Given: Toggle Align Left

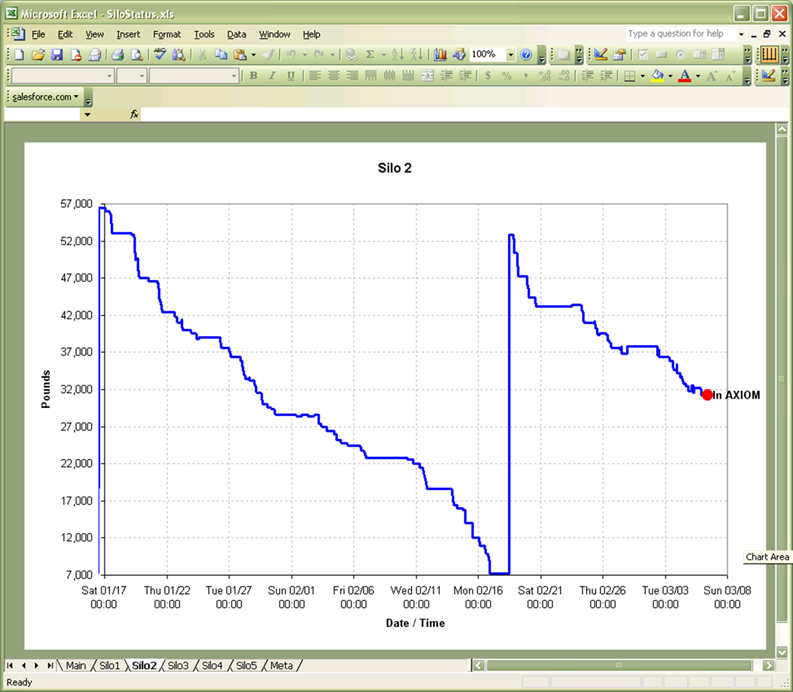Looking at the screenshot, I should pos(315,76).
